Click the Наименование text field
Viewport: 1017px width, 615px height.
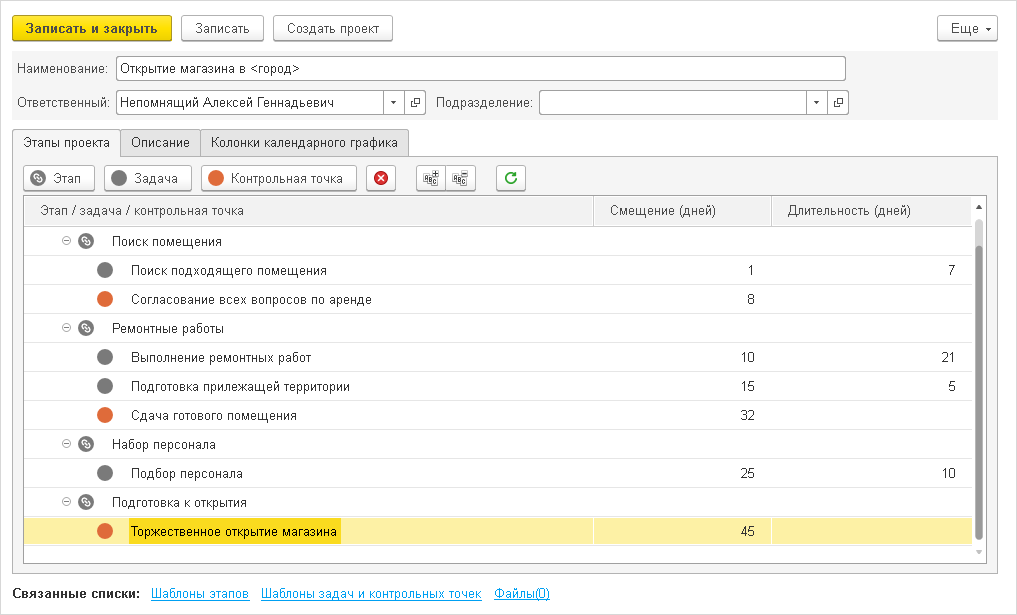480,69
